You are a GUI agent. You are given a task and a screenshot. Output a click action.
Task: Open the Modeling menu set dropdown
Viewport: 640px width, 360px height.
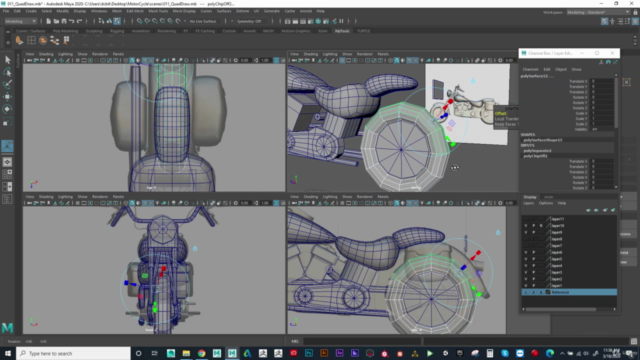tap(20, 21)
